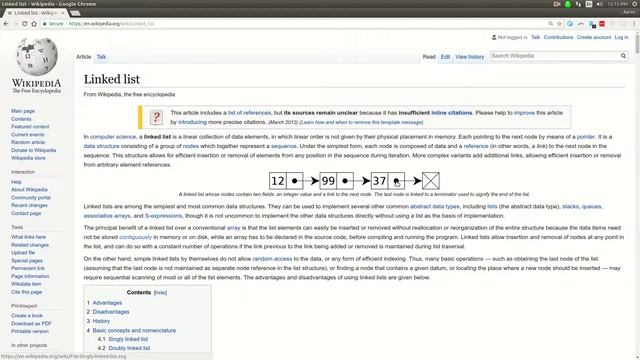Click the browser back arrow
Screen dimensions: 640x360
[x=6, y=24]
